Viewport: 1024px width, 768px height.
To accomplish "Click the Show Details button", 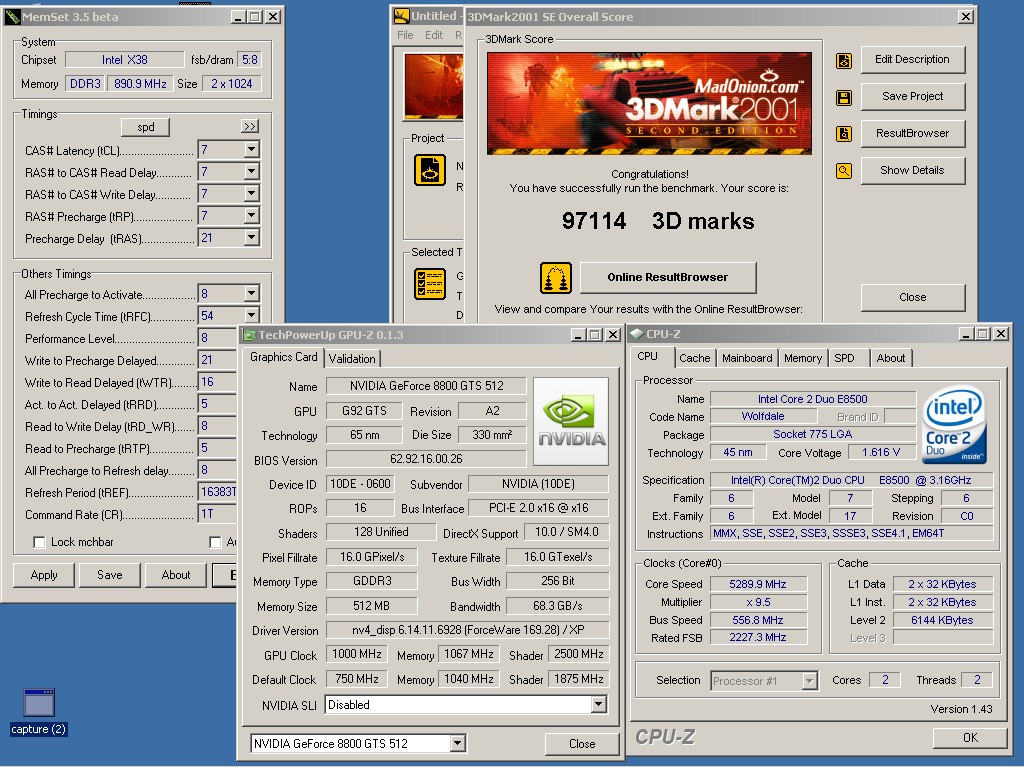I will coord(912,170).
